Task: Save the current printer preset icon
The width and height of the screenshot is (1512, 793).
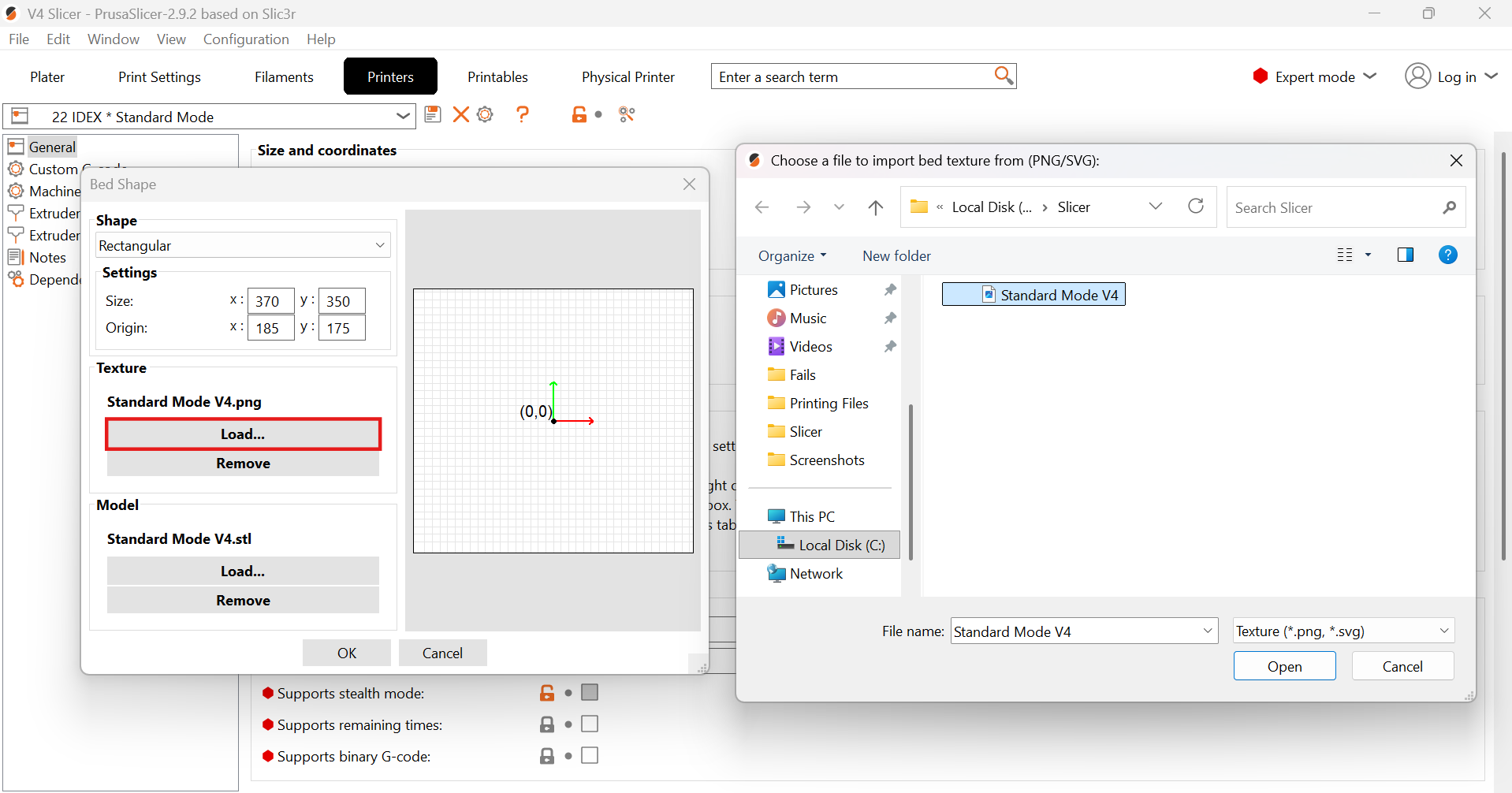Action: (432, 115)
